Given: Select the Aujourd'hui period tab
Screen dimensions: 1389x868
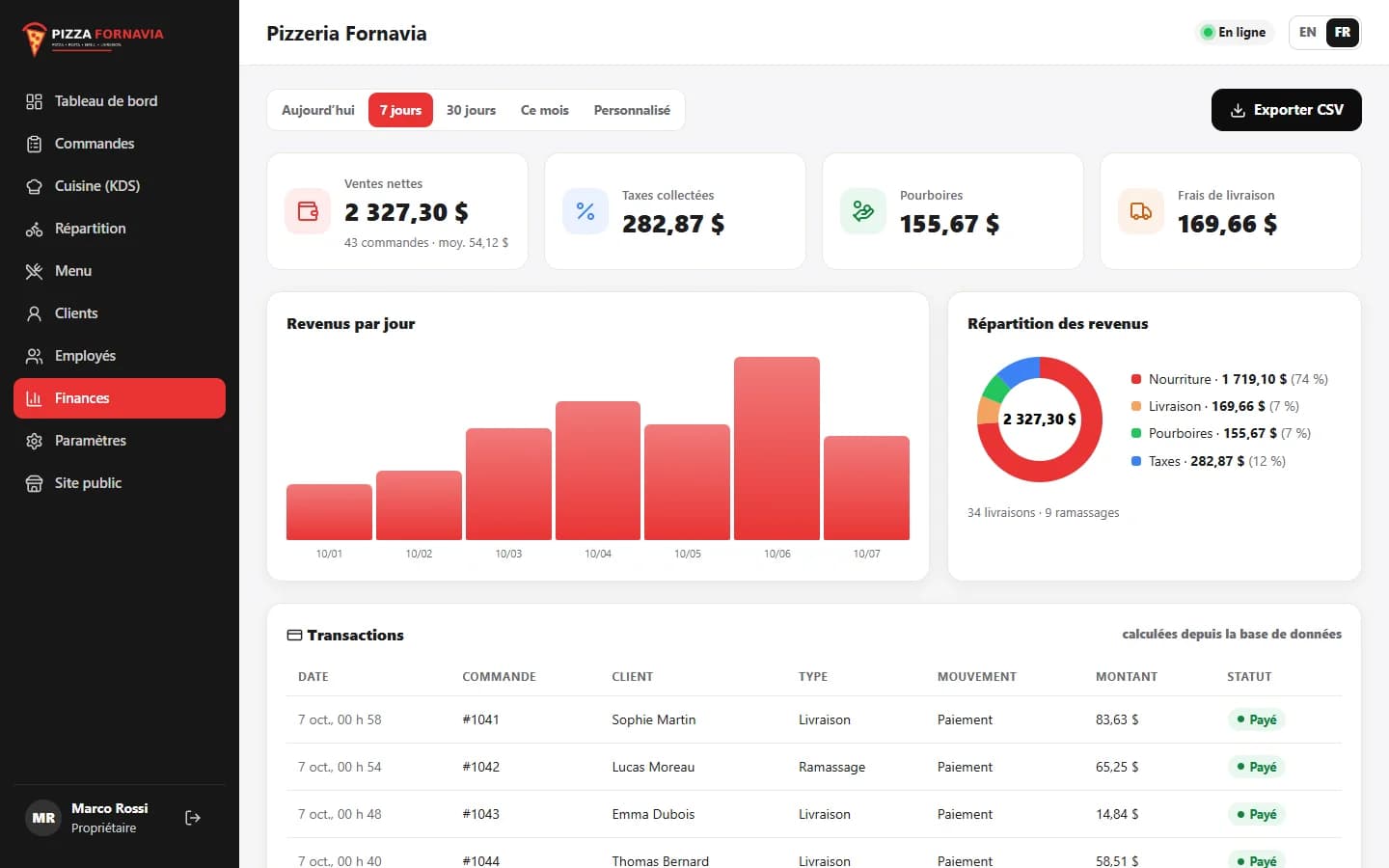Looking at the screenshot, I should tap(318, 110).
